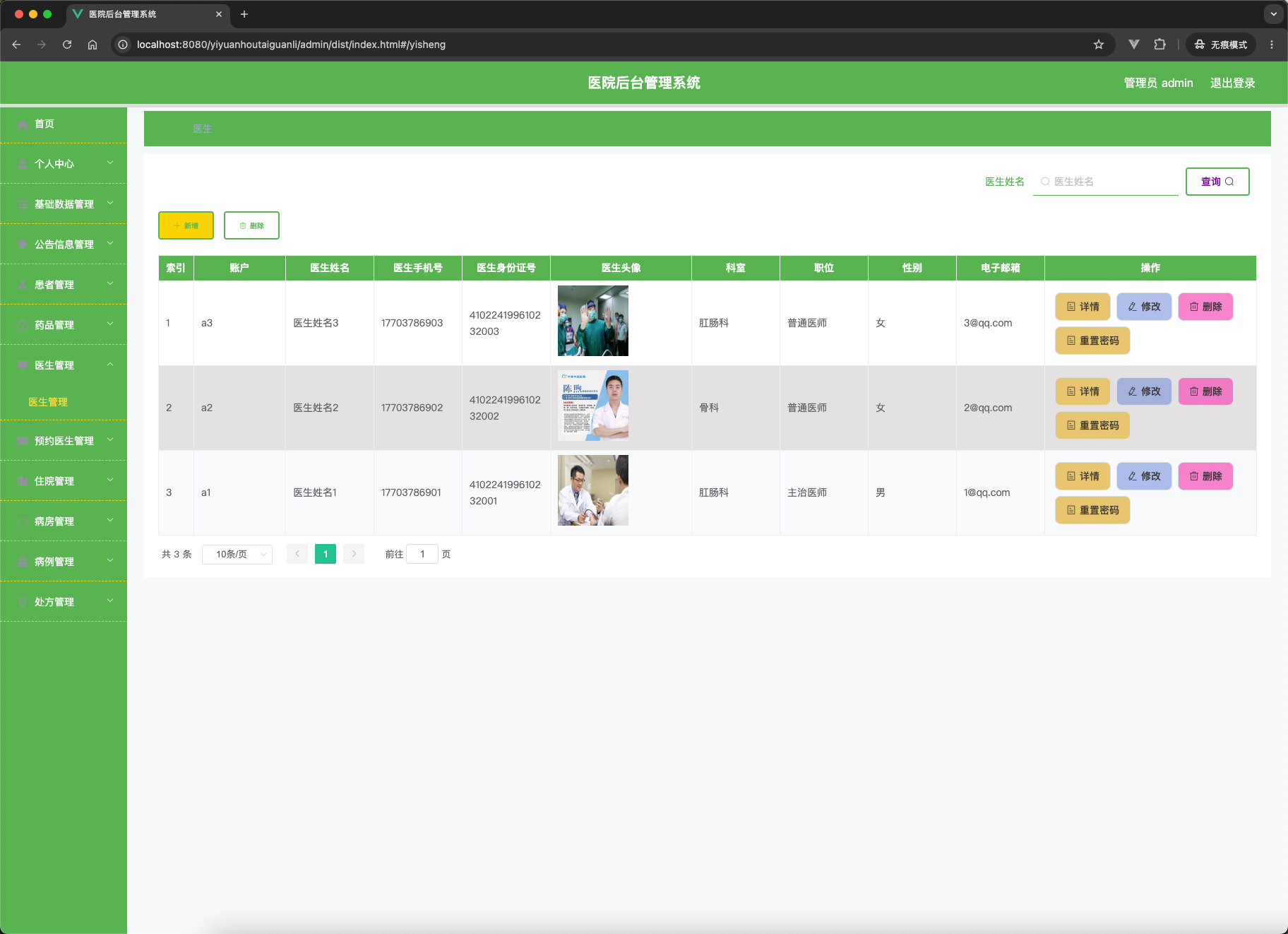Click the icon beside 患者管理
The width and height of the screenshot is (1288, 934).
click(23, 285)
